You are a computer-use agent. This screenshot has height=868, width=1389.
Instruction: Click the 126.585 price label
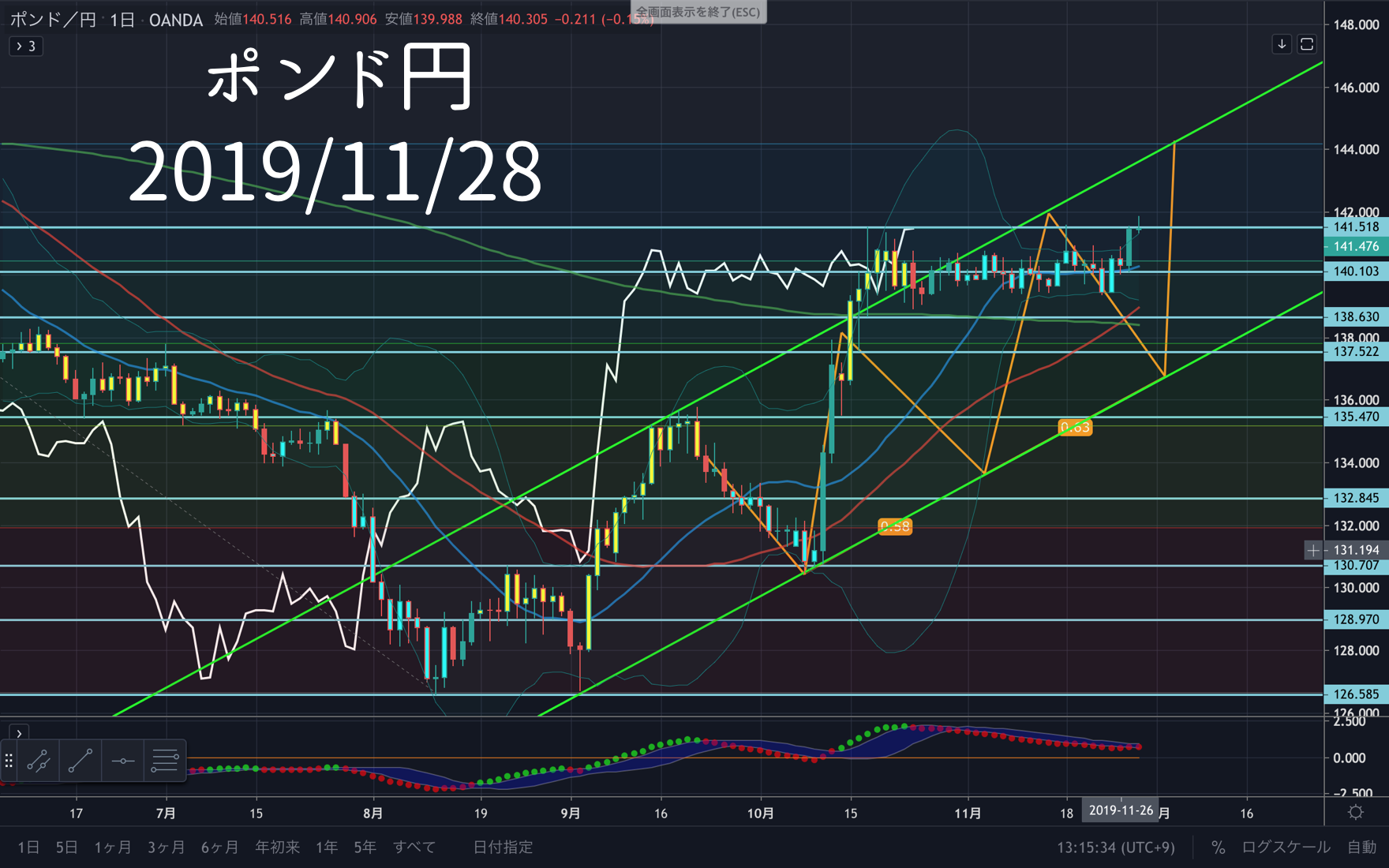[x=1357, y=694]
